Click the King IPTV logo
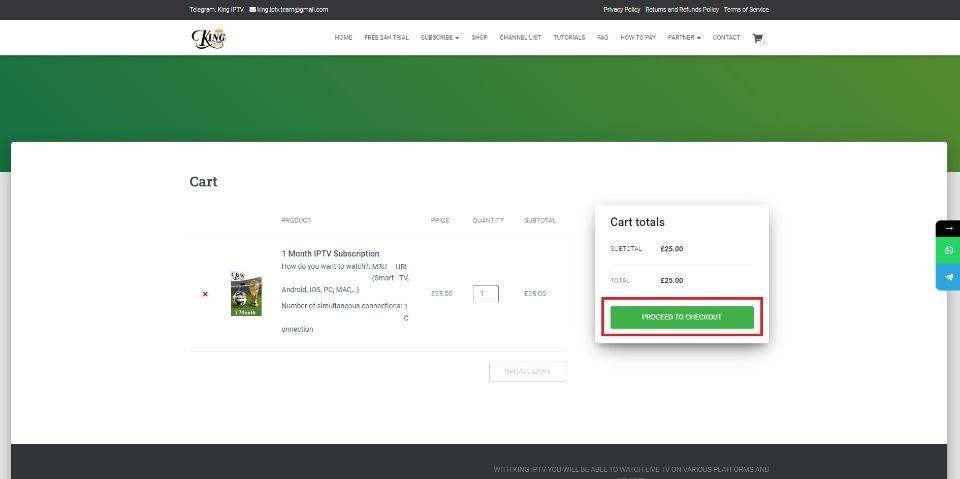Viewport: 960px width, 479px height. (x=209, y=39)
